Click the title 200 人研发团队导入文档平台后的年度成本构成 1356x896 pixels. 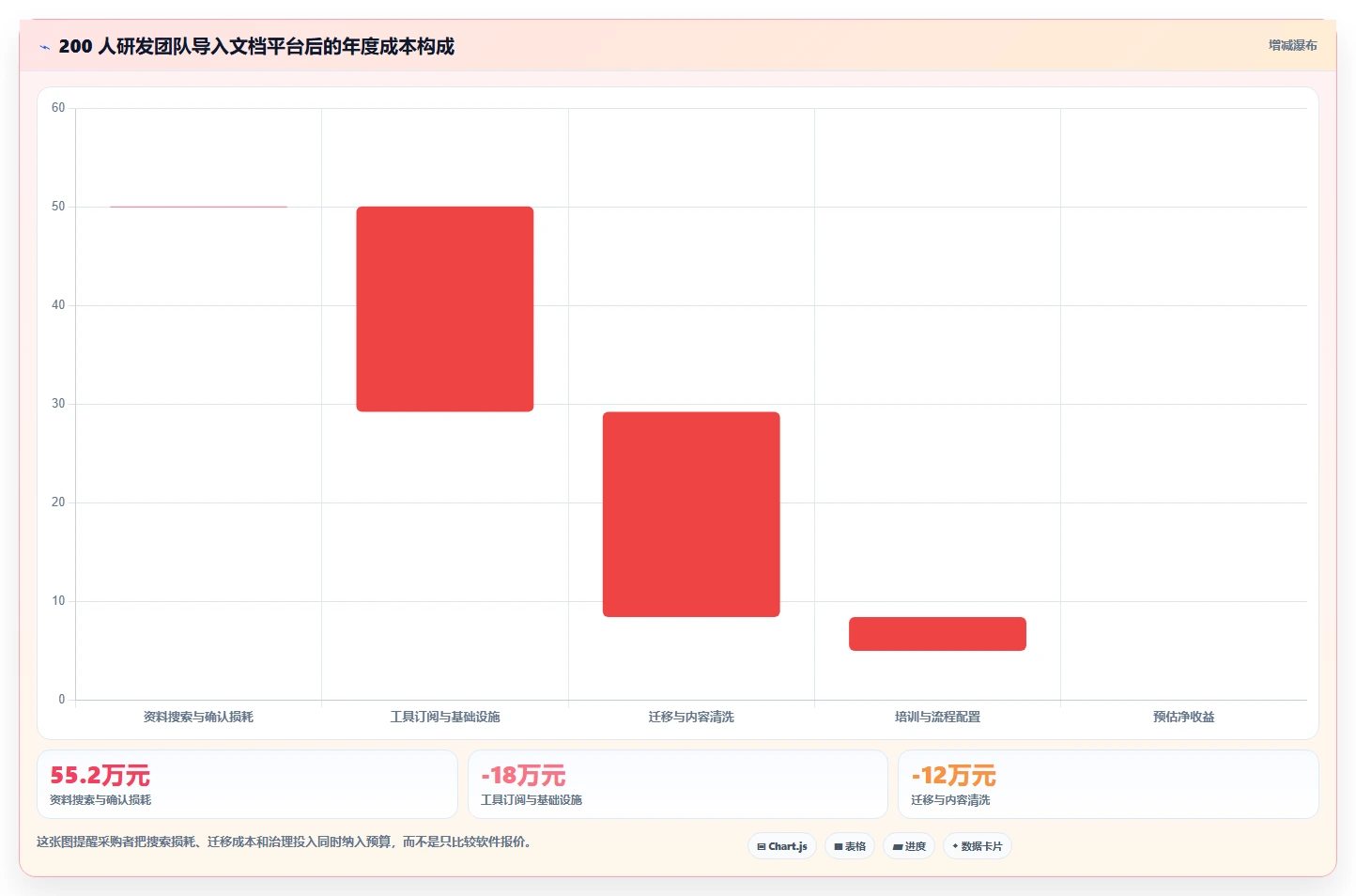pyautogui.click(x=256, y=47)
